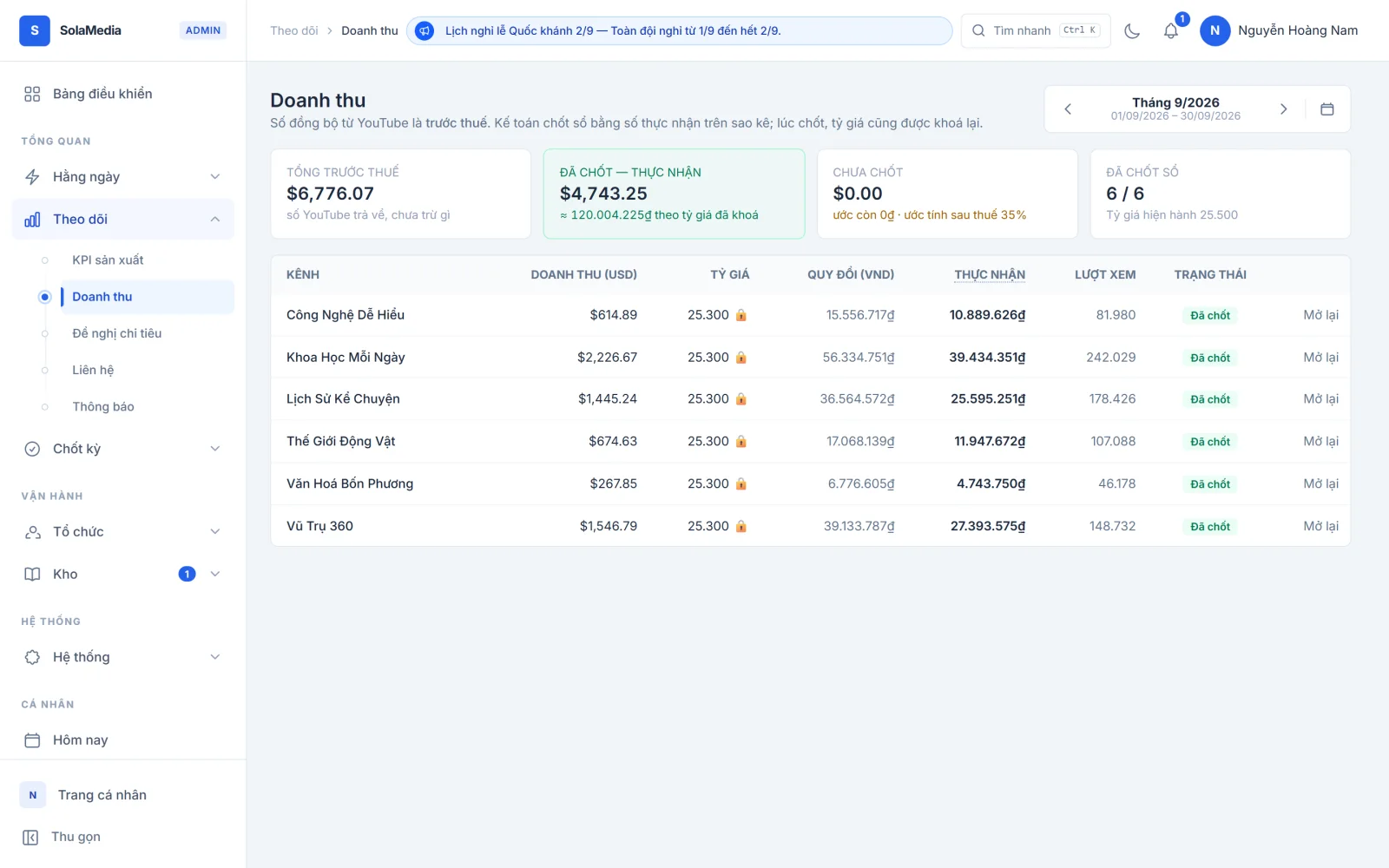Expand the Tổ chức chevron
The image size is (1389, 868).
(x=215, y=532)
